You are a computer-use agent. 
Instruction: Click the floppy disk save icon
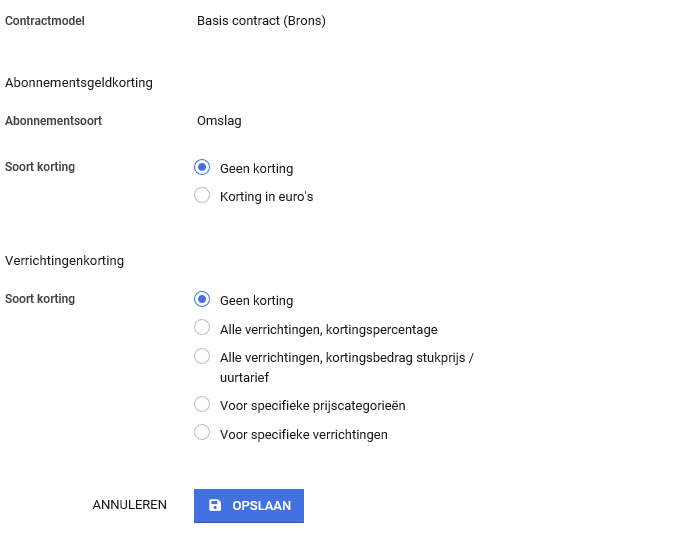[215, 506]
